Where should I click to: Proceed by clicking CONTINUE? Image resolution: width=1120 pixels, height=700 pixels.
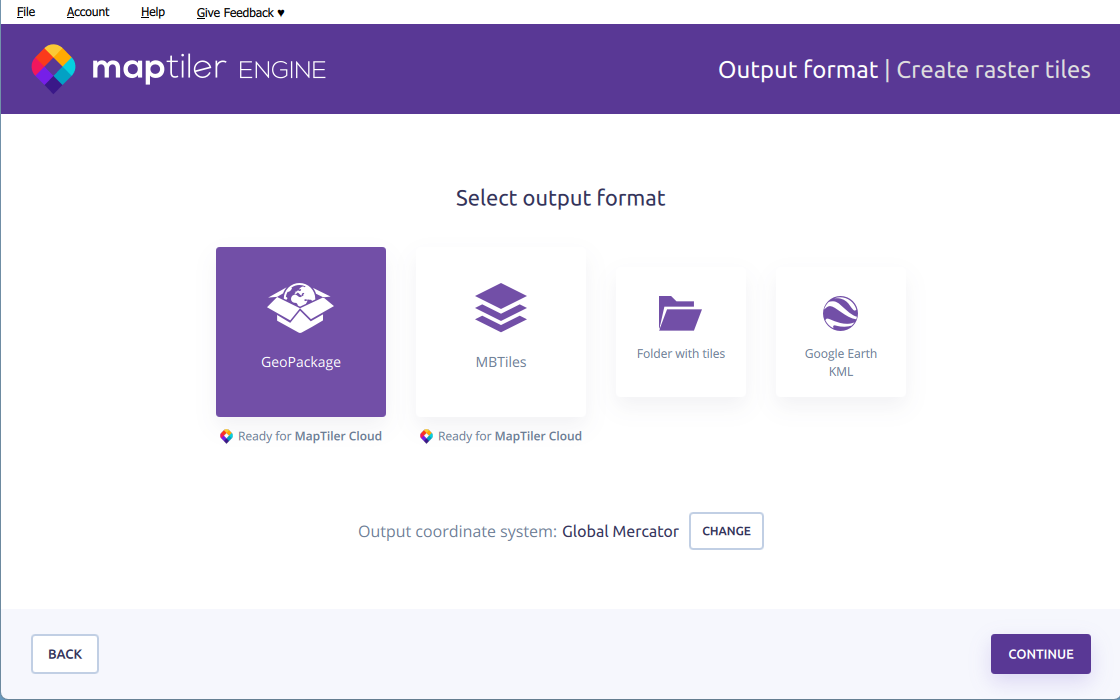[1040, 654]
